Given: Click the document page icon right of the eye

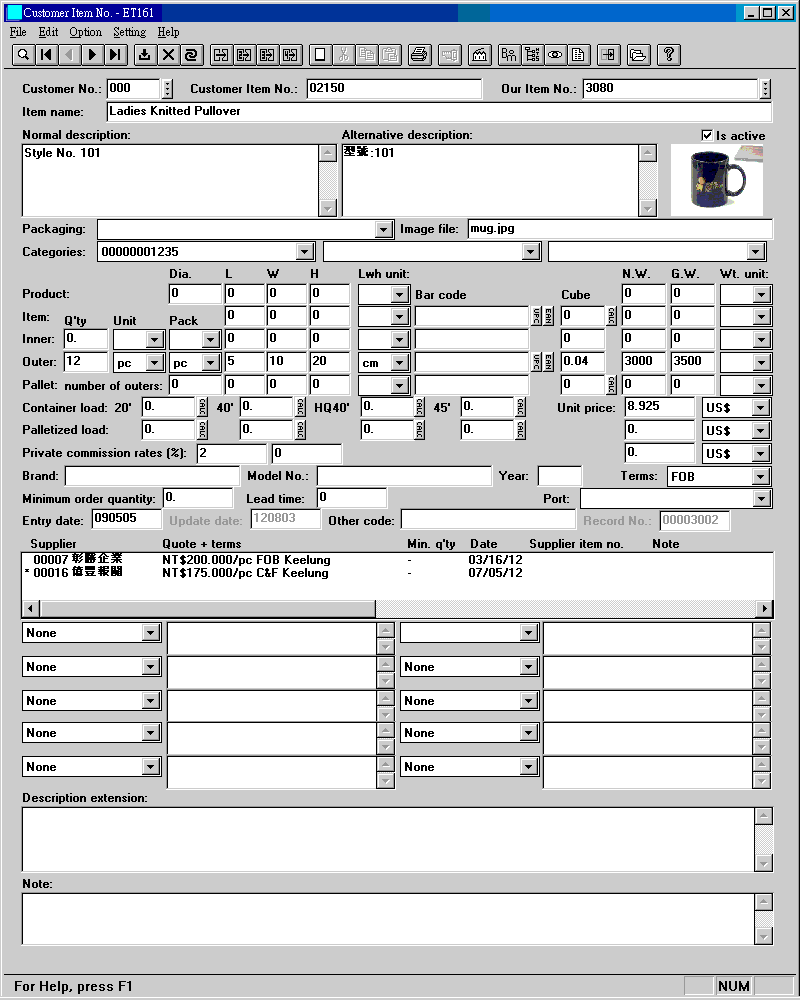Looking at the screenshot, I should pyautogui.click(x=578, y=55).
